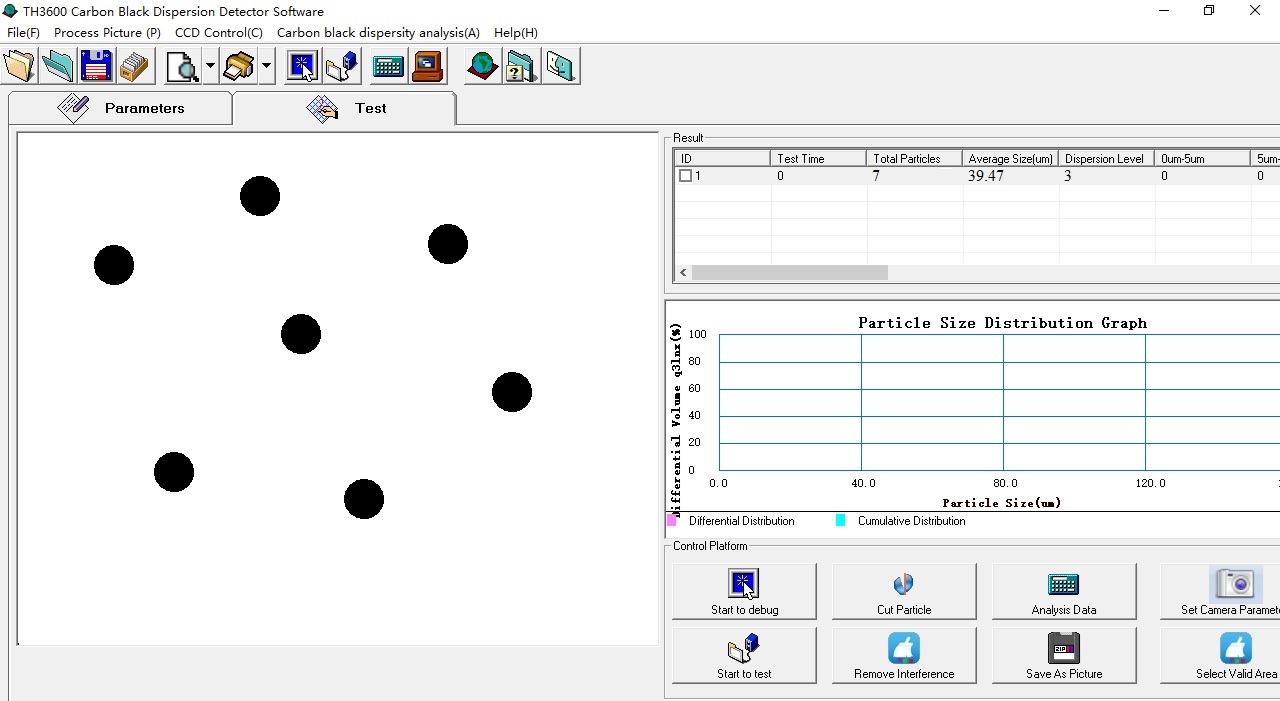Click the cyan Cumulative Distribution legend swatch
This screenshot has height=701, width=1280.
841,520
